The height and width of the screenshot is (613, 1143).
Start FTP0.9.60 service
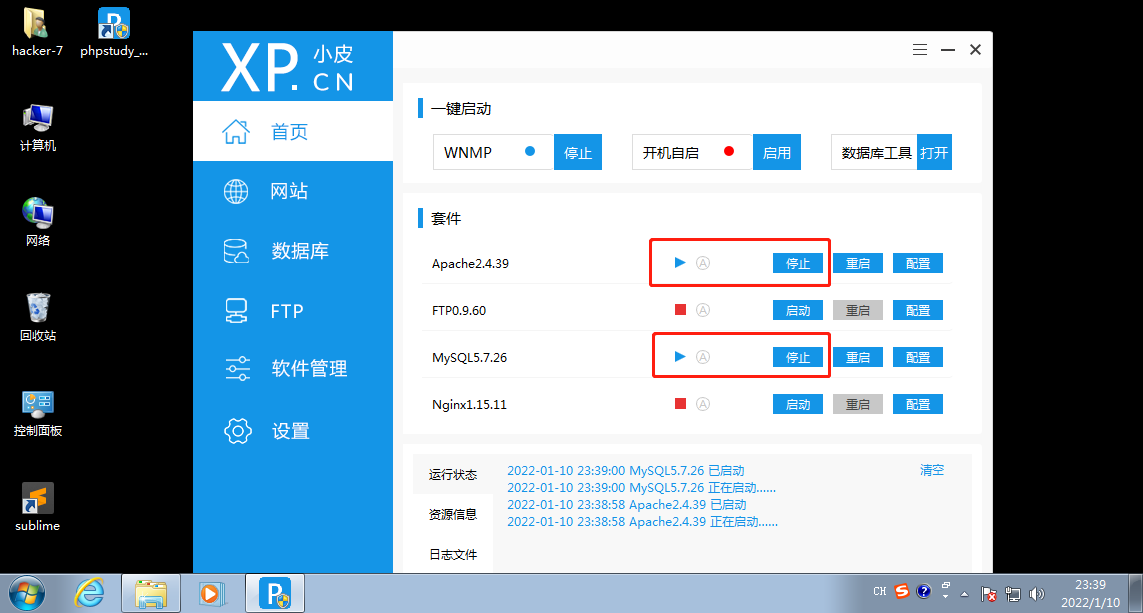(x=797, y=311)
